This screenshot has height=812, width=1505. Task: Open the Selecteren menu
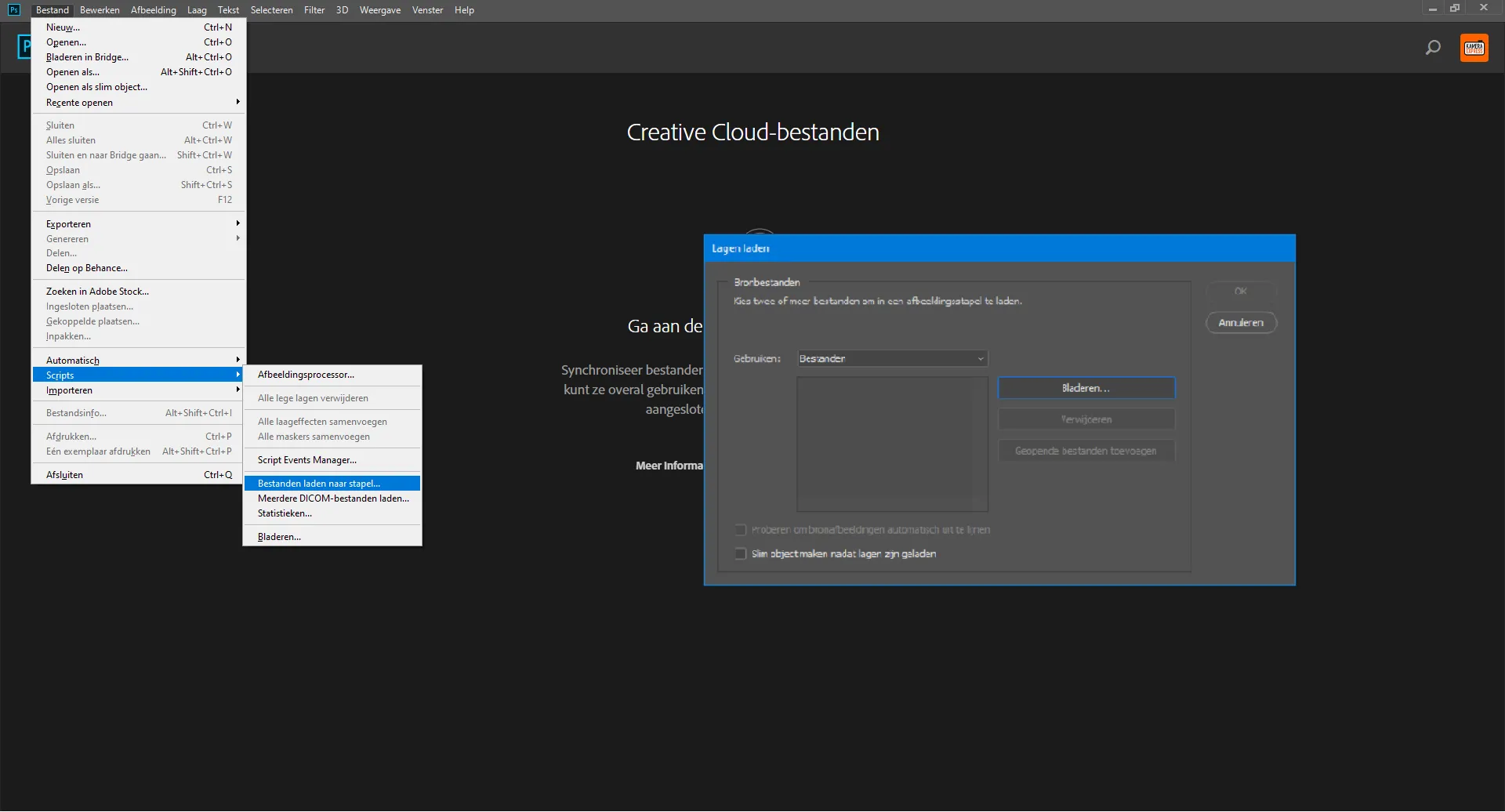coord(271,10)
